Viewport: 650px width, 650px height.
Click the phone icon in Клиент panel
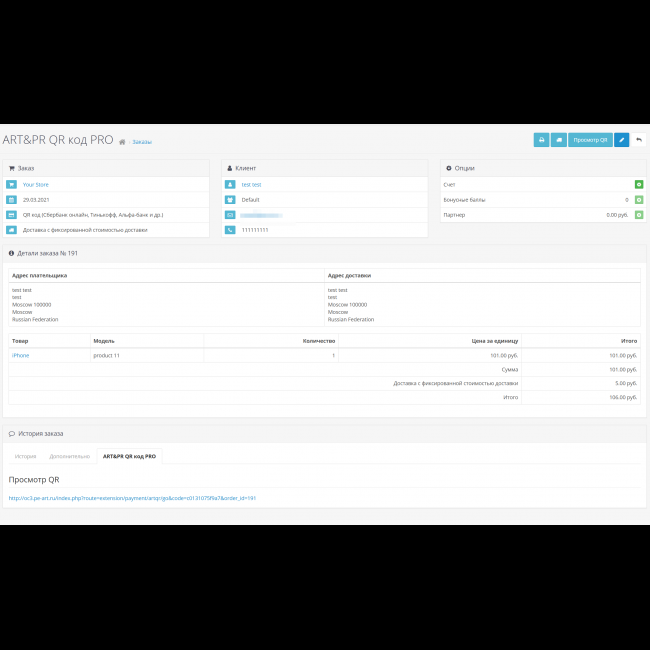[229, 229]
